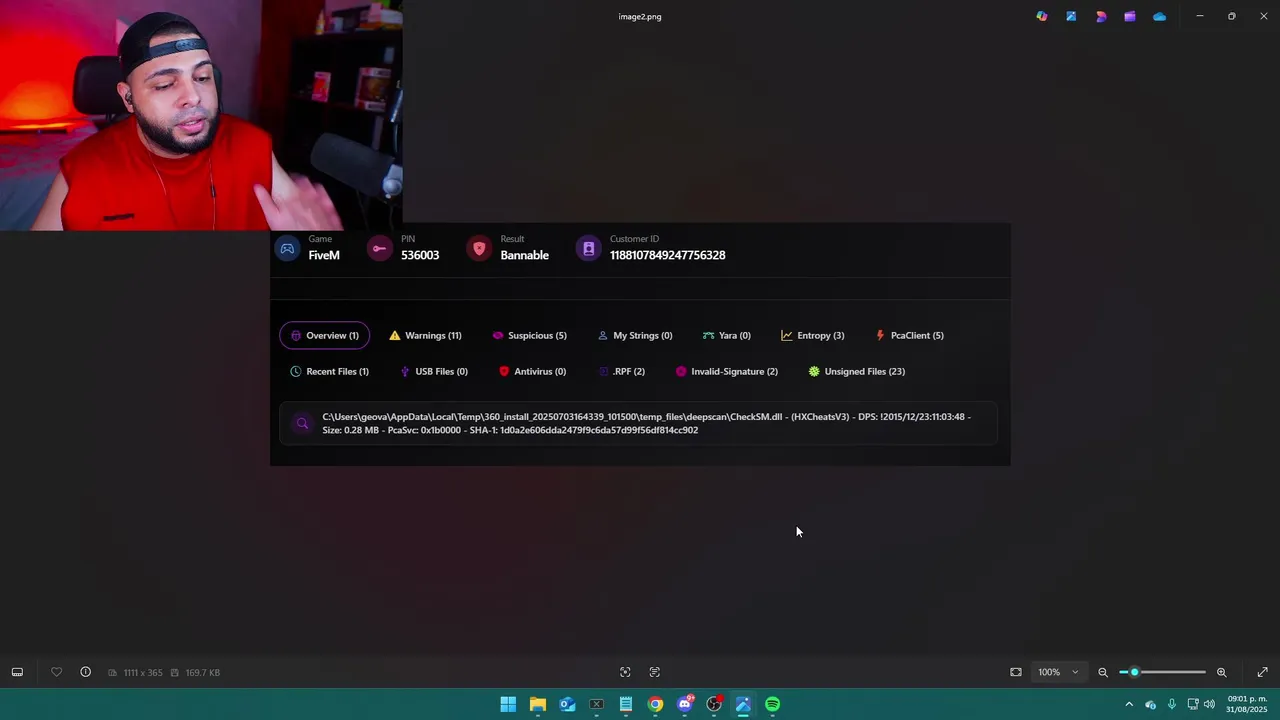Screen dimensions: 1280x720
Task: Select the USB Files (0) tab in the image
Action: [433, 371]
